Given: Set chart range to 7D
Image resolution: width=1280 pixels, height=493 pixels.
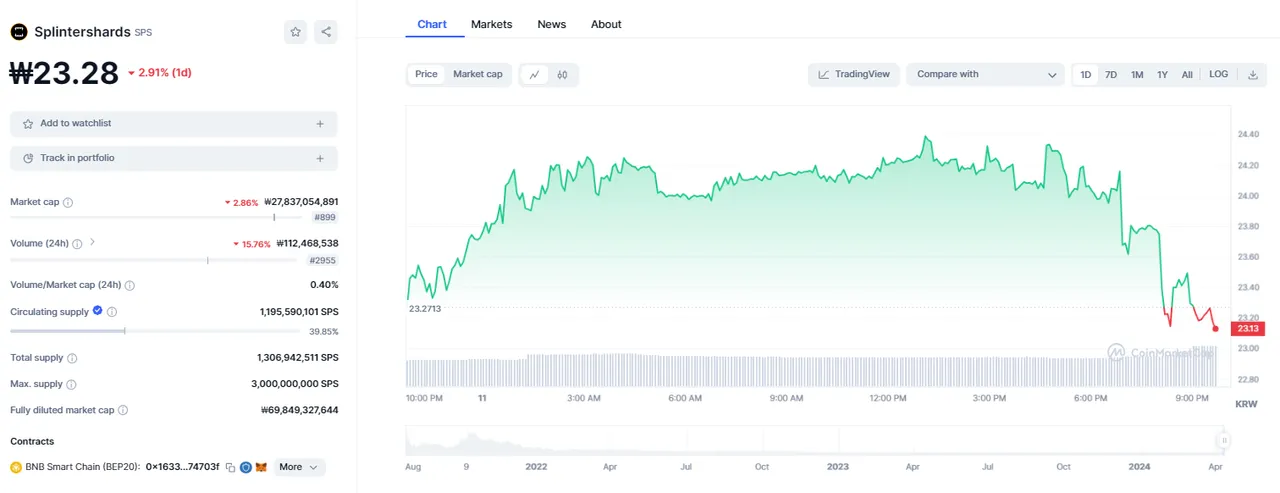Looking at the screenshot, I should coord(1111,74).
